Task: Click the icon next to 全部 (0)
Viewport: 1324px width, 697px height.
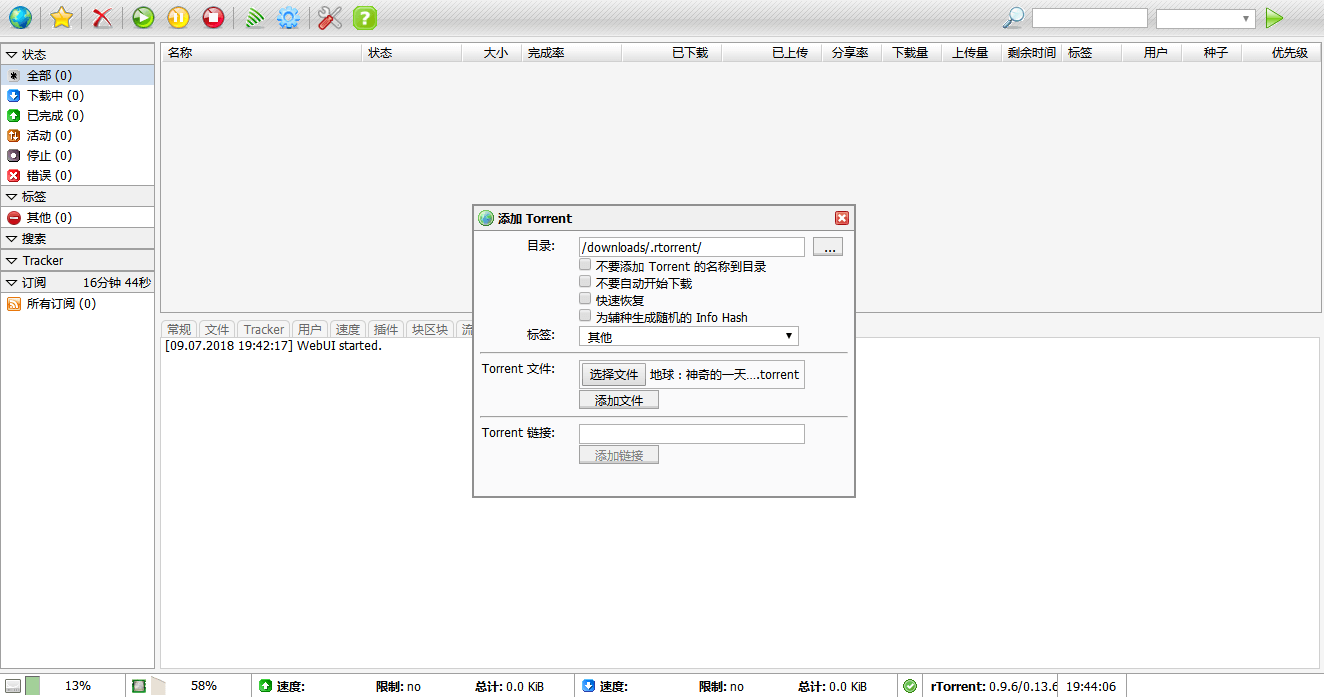Action: tap(14, 75)
